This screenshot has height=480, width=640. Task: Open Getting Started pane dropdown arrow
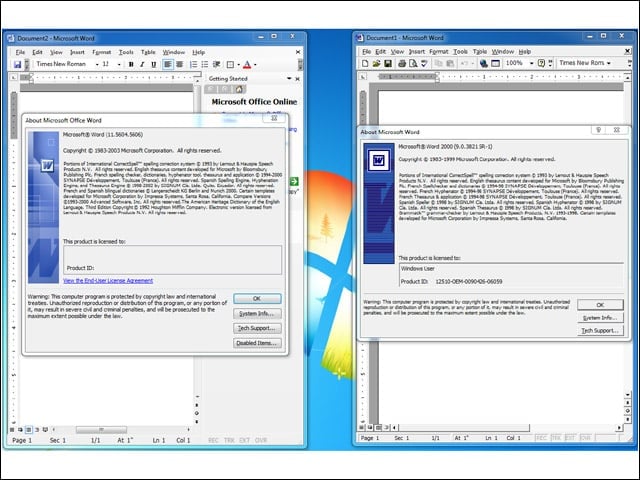coord(289,78)
